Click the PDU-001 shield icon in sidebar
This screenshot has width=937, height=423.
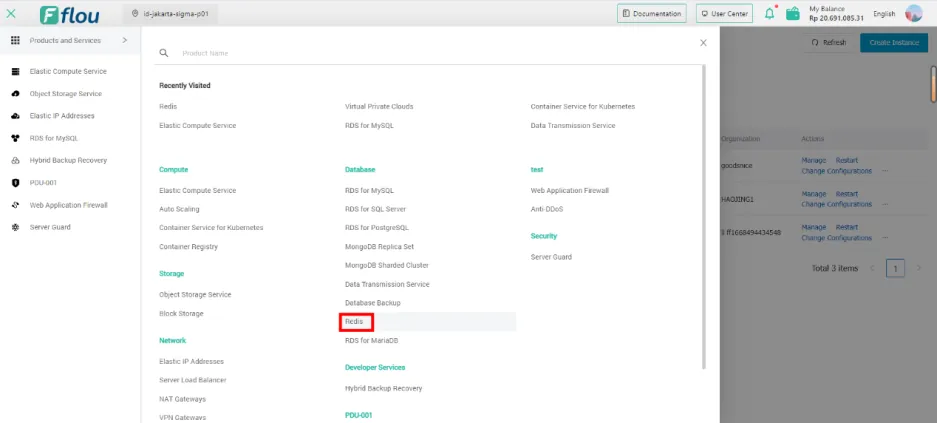(16, 183)
